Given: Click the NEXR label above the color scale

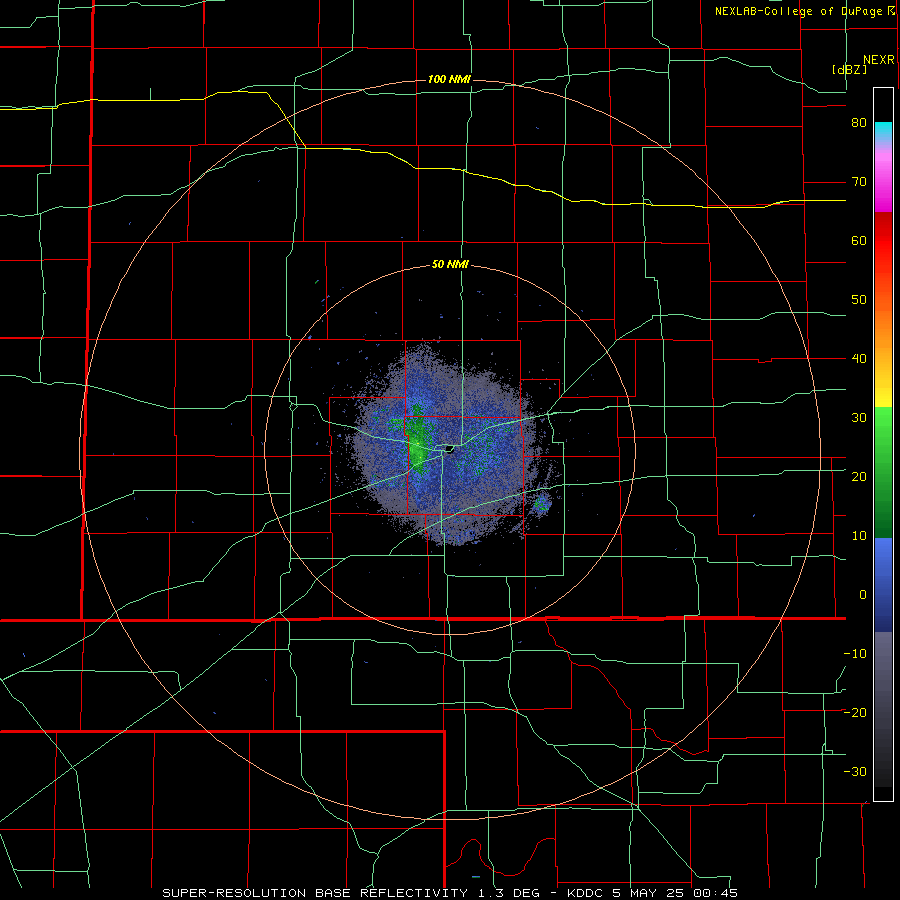Looking at the screenshot, I should [879, 60].
